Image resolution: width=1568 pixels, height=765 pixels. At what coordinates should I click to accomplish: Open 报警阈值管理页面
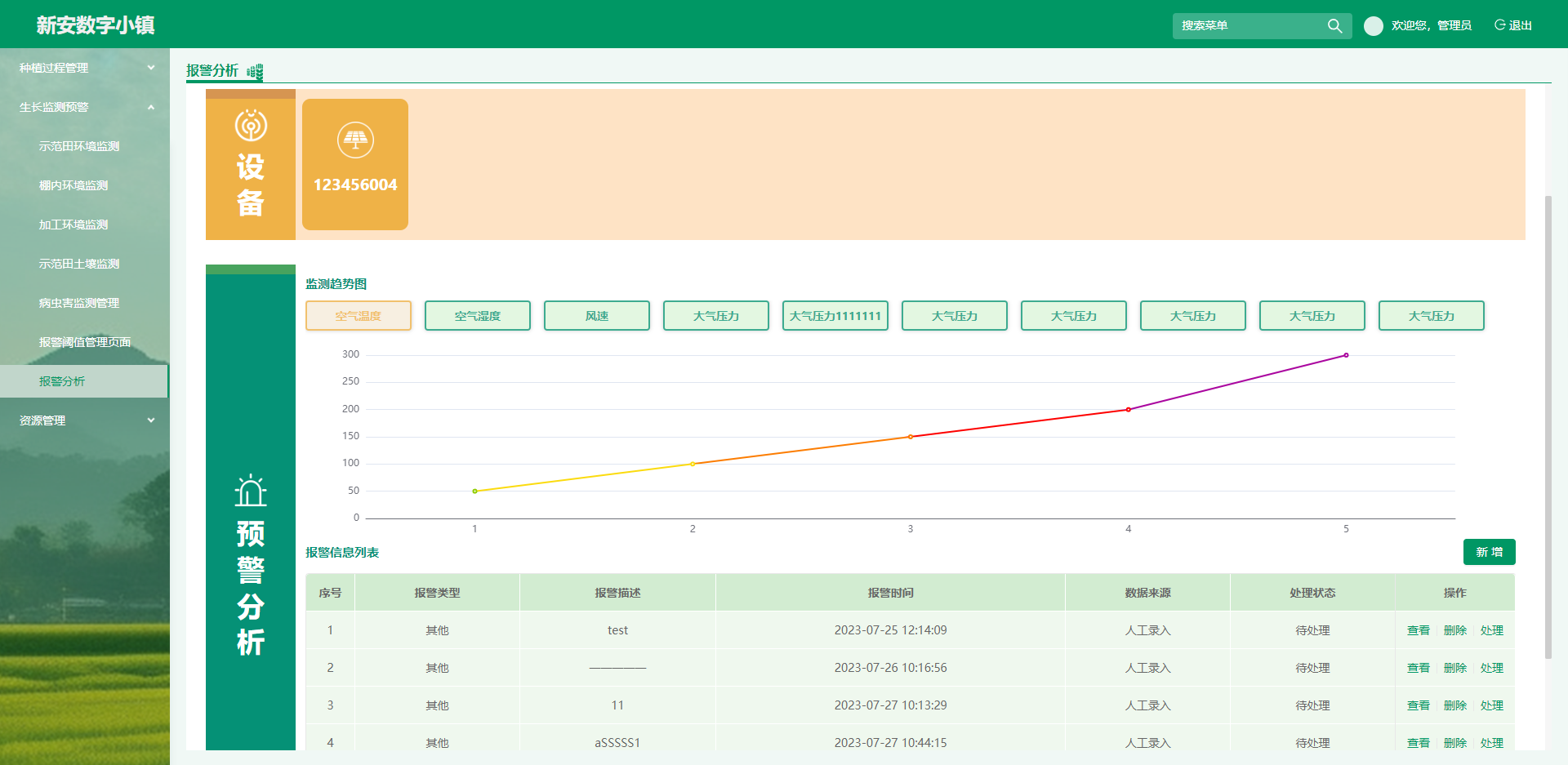pos(84,342)
